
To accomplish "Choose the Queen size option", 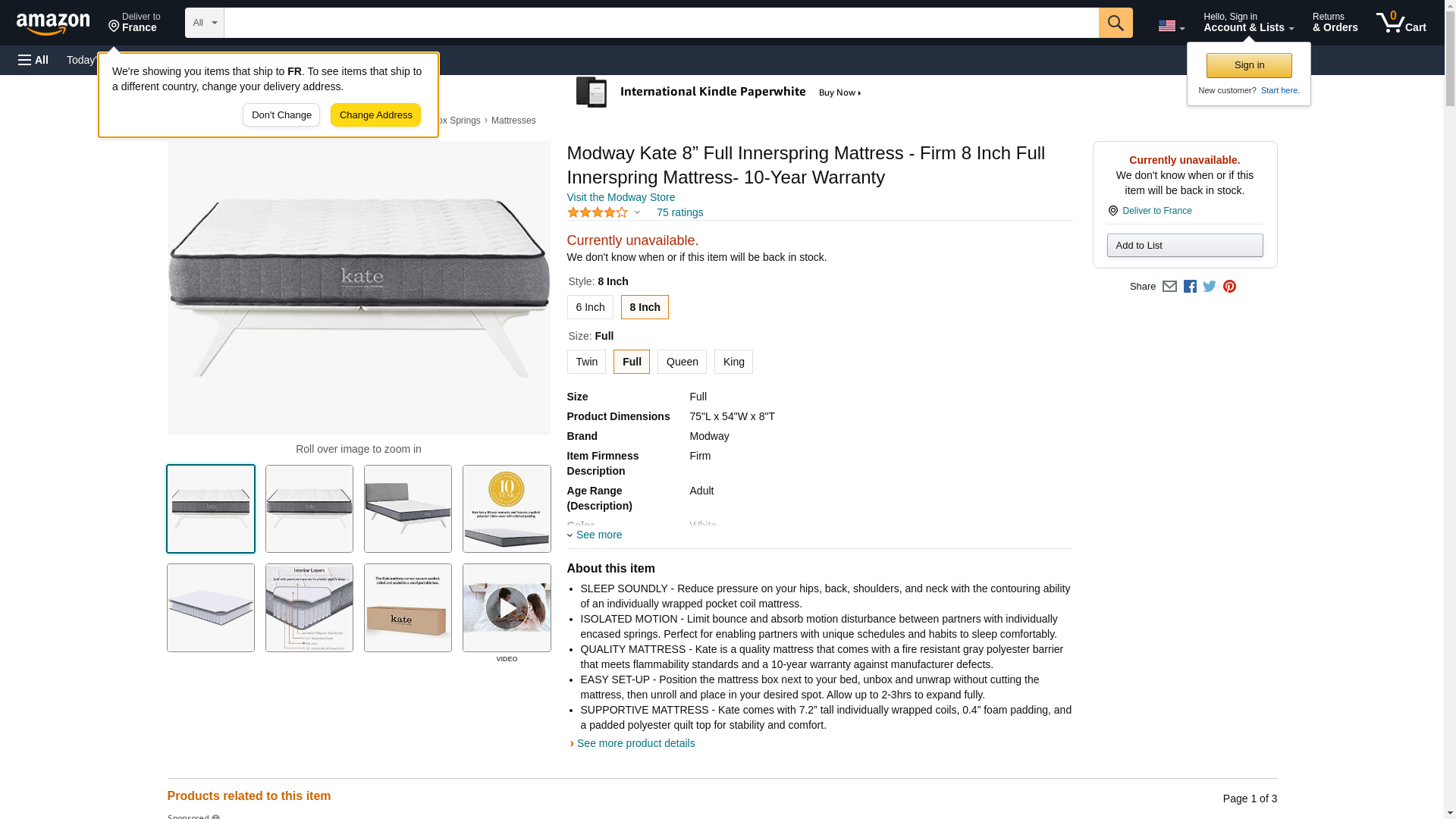I will (x=682, y=362).
